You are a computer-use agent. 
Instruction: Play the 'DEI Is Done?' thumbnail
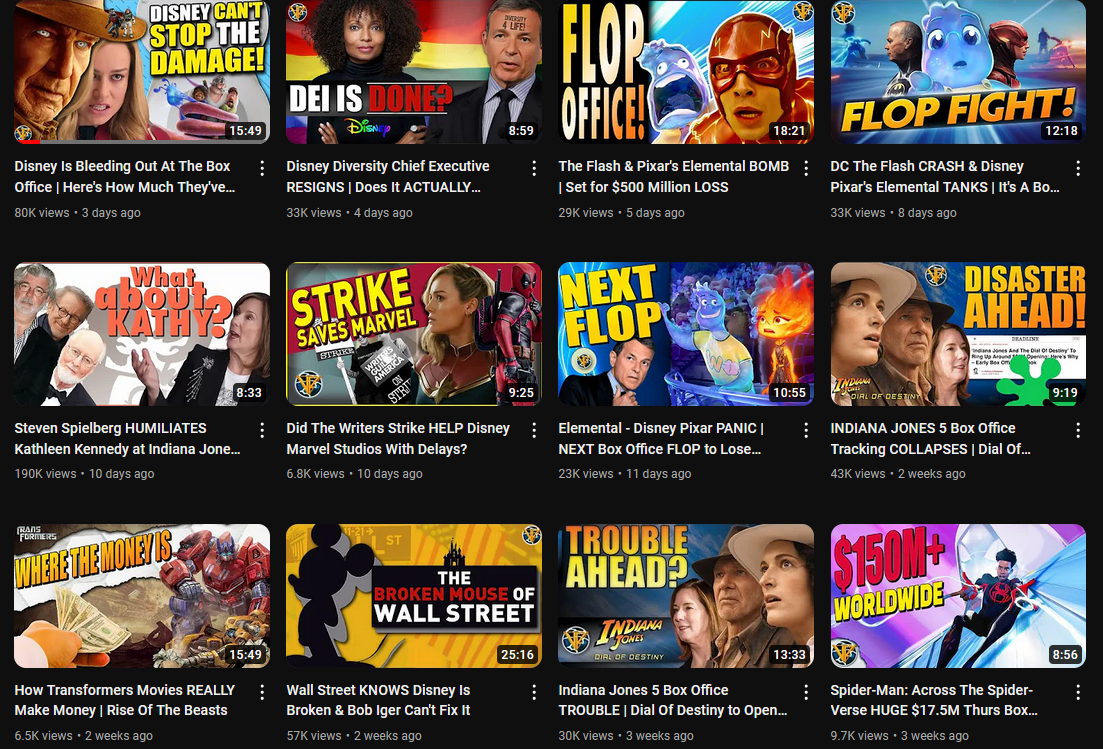coord(414,72)
